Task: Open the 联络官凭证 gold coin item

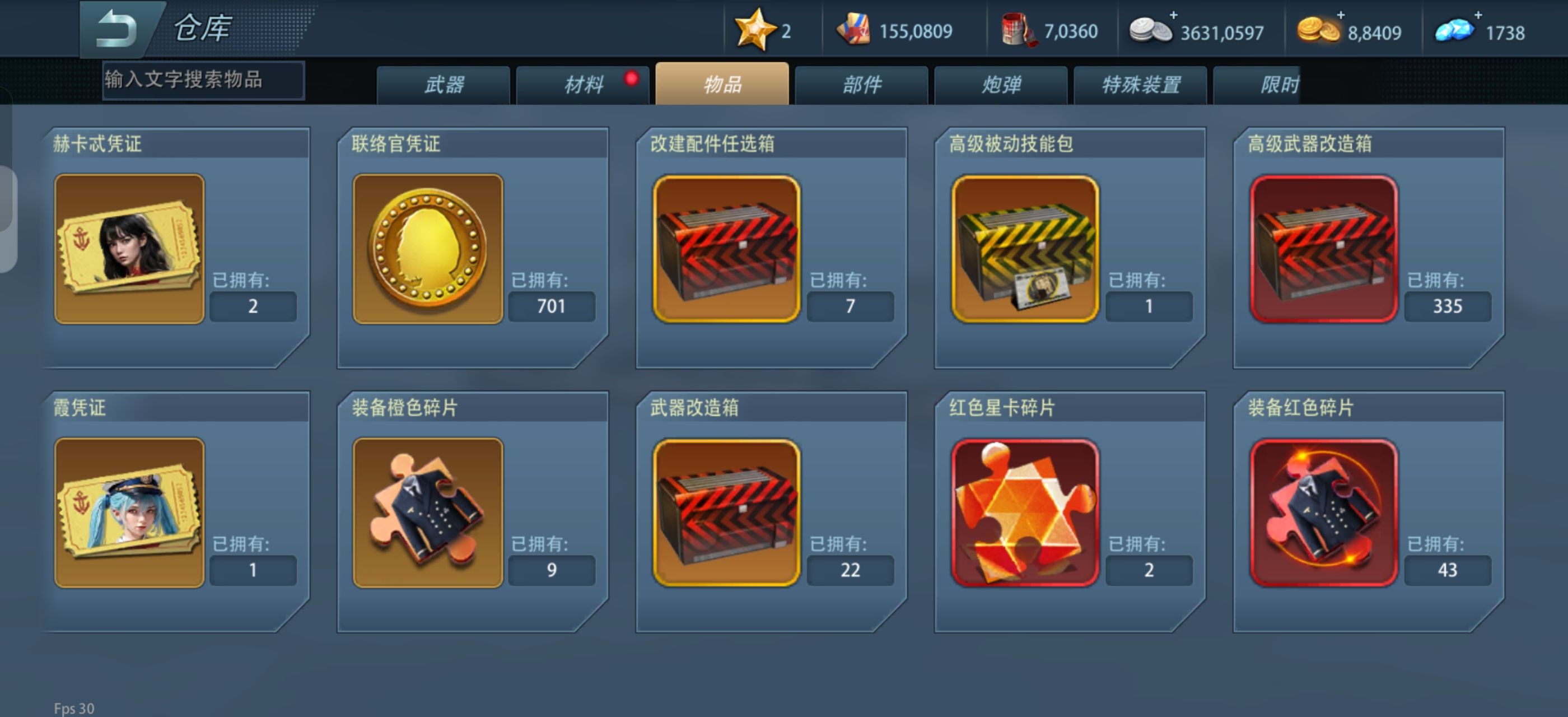Action: [x=428, y=249]
